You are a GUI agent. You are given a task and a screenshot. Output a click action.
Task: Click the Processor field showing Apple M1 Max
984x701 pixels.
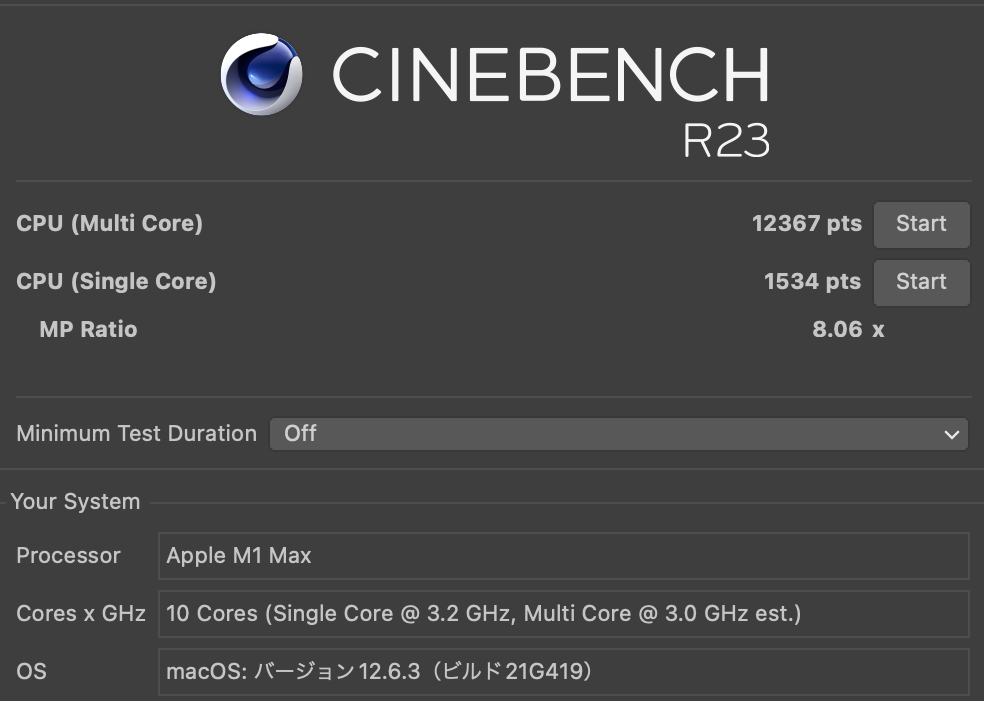(563, 556)
